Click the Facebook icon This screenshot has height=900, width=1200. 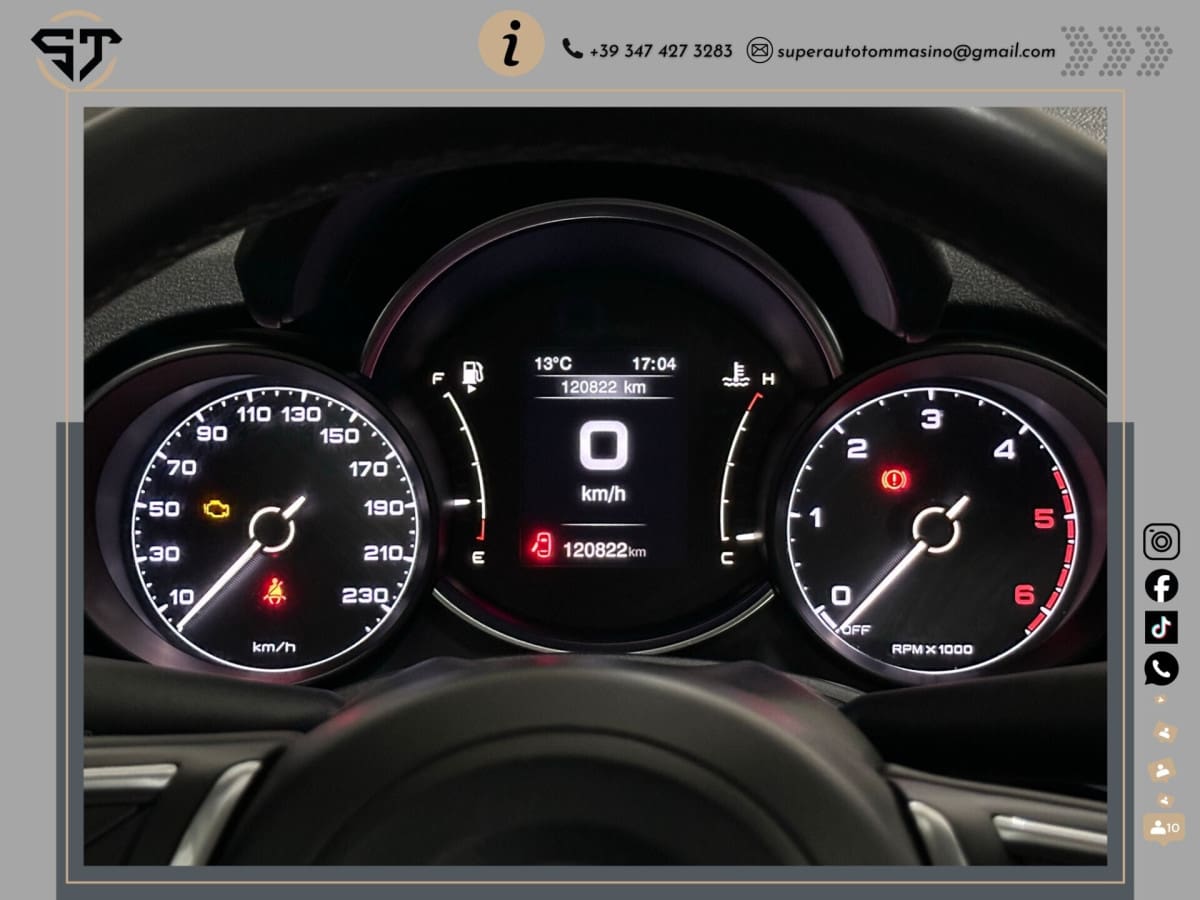(1161, 585)
